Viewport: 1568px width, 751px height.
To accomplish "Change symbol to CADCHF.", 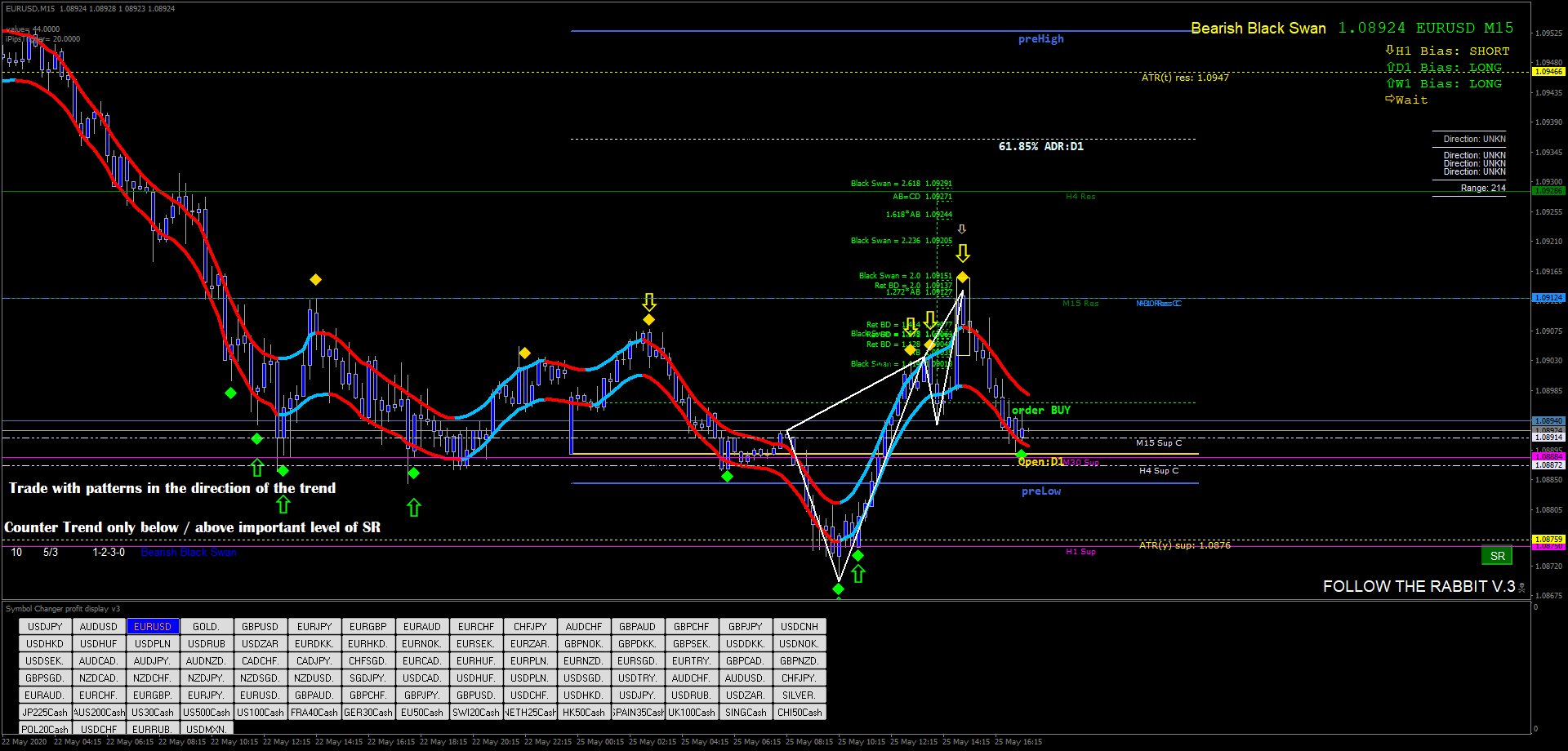I will 261,660.
